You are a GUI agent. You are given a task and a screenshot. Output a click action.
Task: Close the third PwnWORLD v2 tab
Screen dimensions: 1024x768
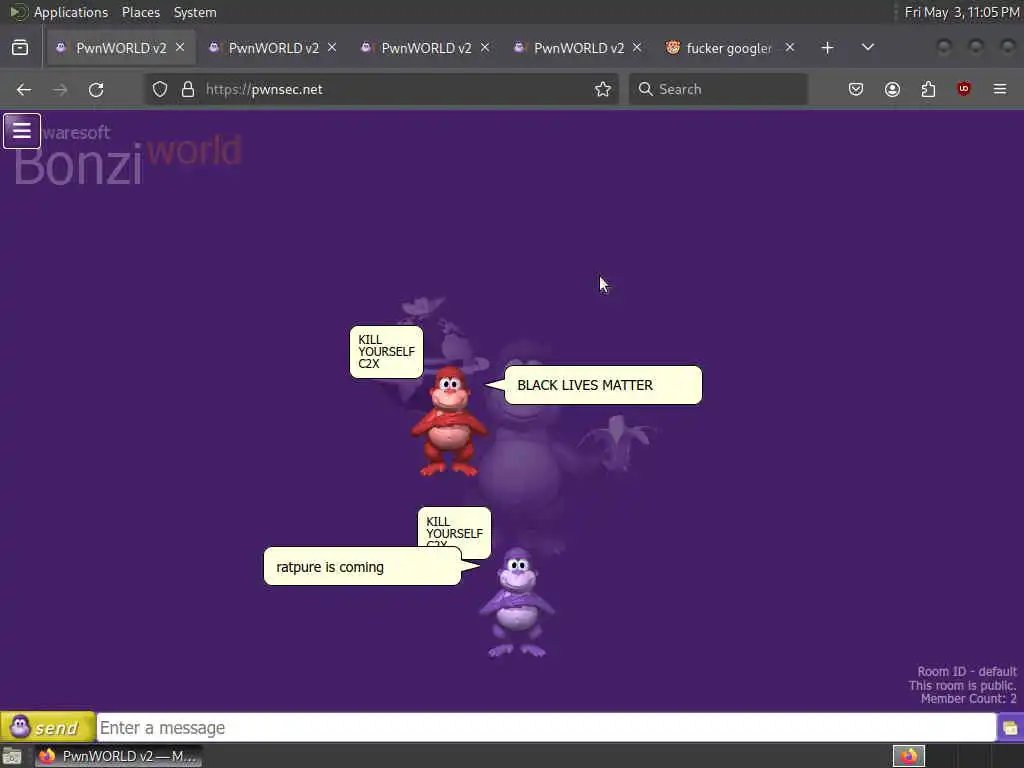485,48
